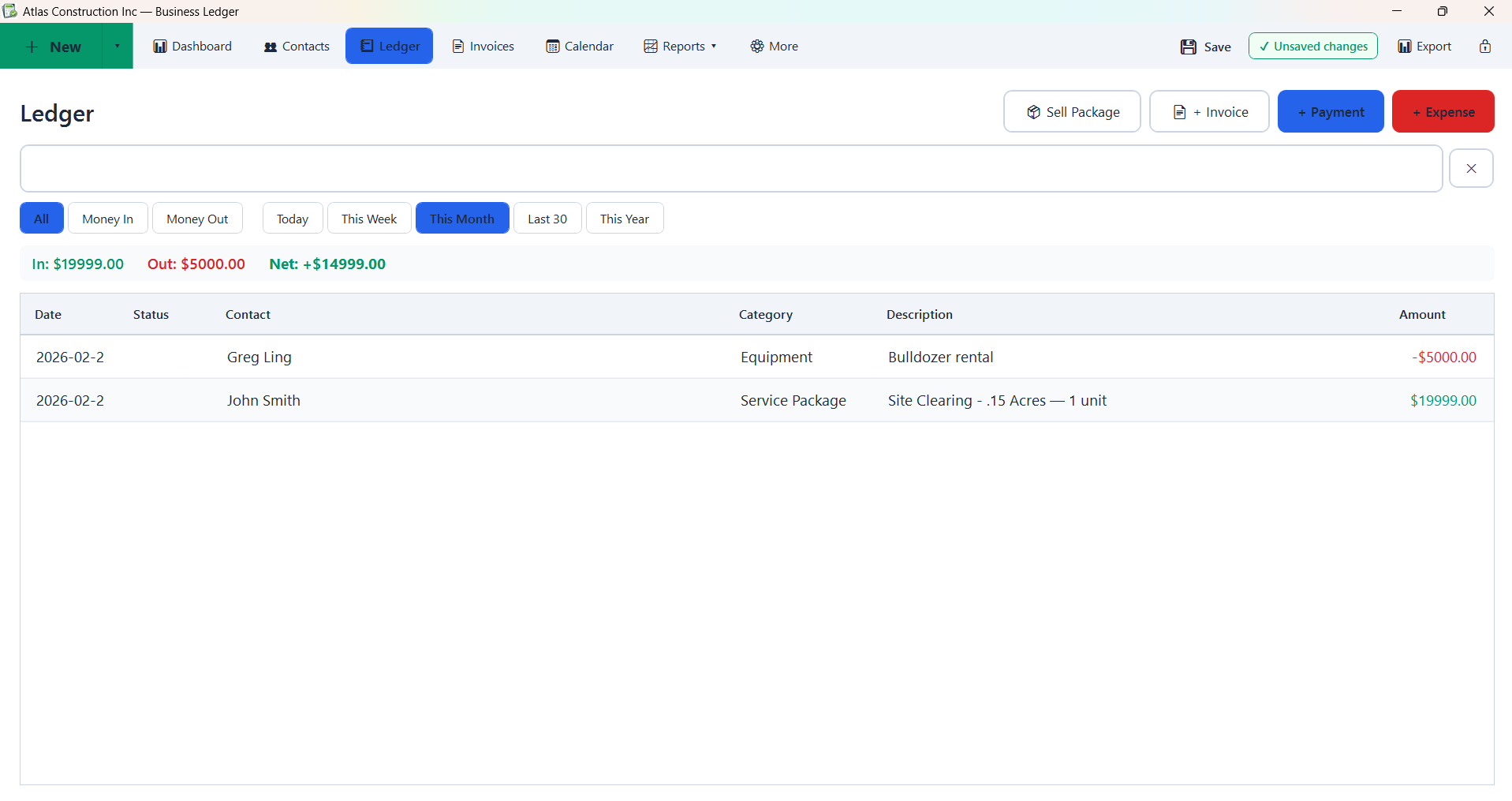Click the lock icon near Export
Image resolution: width=1512 pixels, height=801 pixels.
click(1486, 46)
